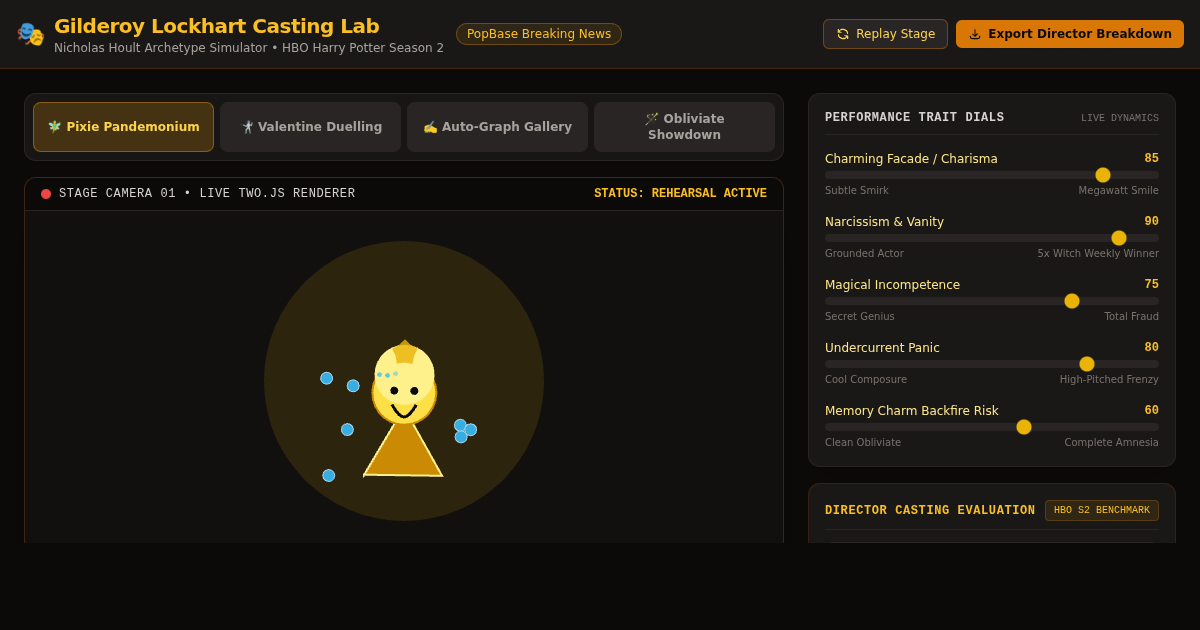This screenshot has height=630, width=1200.
Task: Open the Auto-Graph Gallery tab
Action: click(x=497, y=127)
